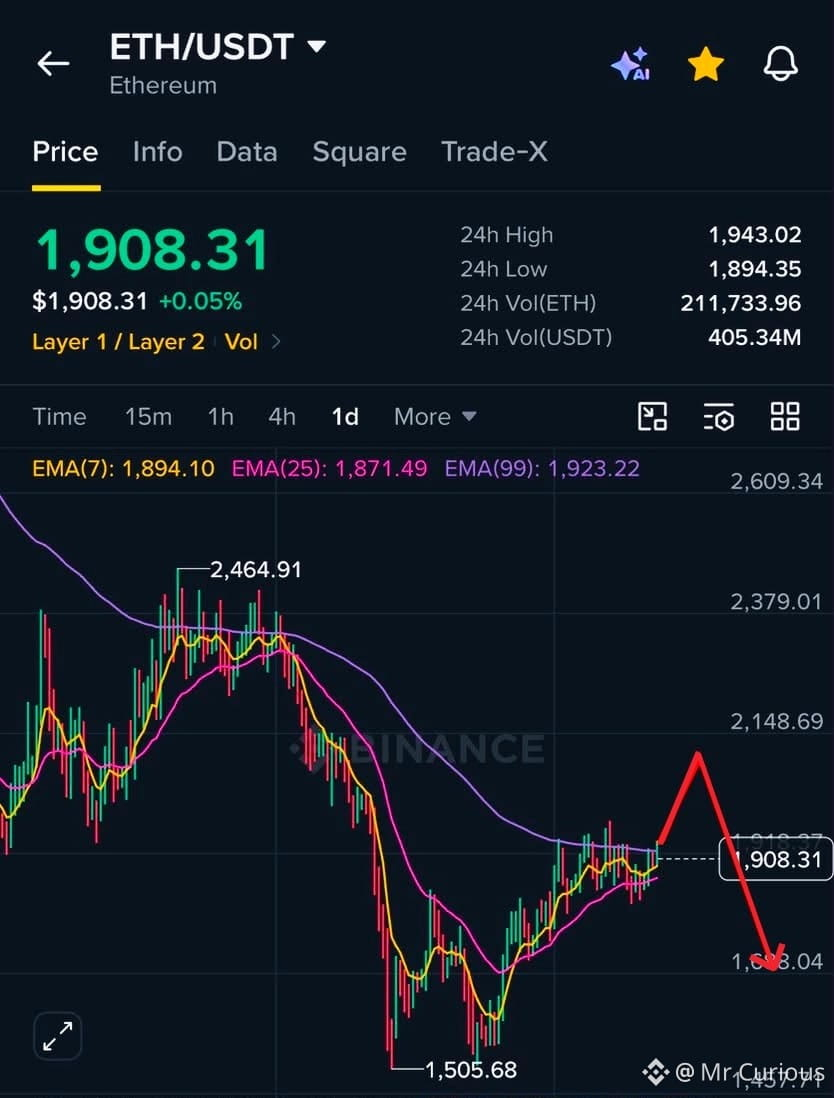
Task: Tap the EMA(25) indicator label
Action: tap(329, 468)
